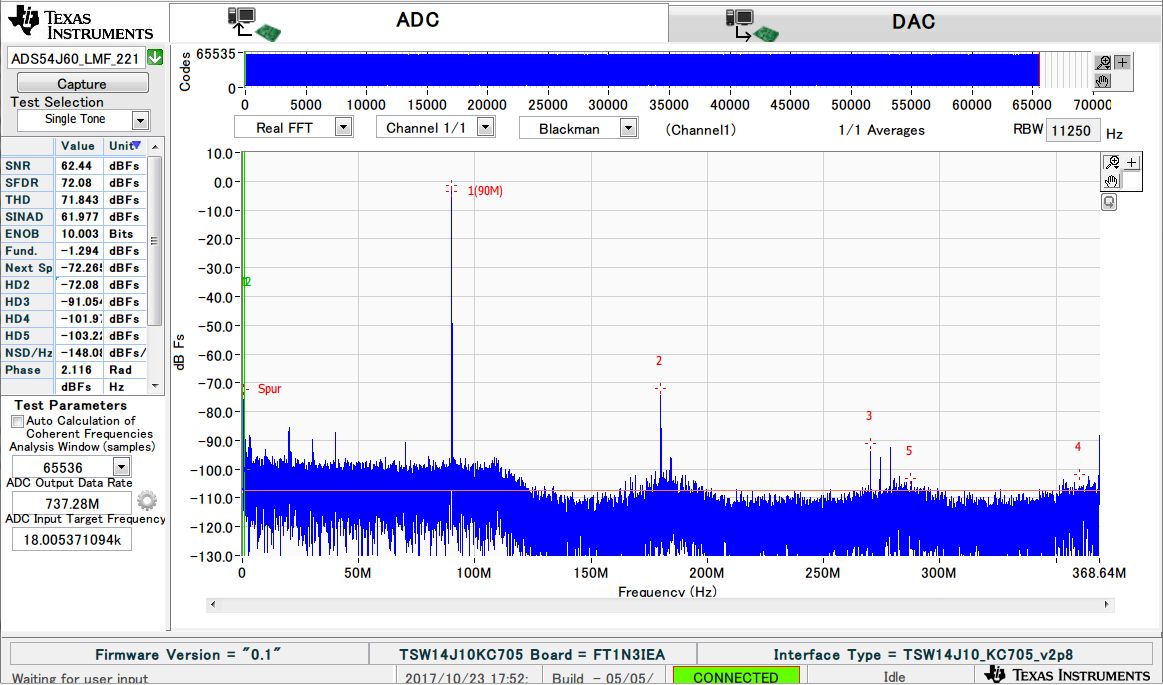Click the Idle status indicator
The width and height of the screenshot is (1163, 685).
pyautogui.click(x=894, y=676)
